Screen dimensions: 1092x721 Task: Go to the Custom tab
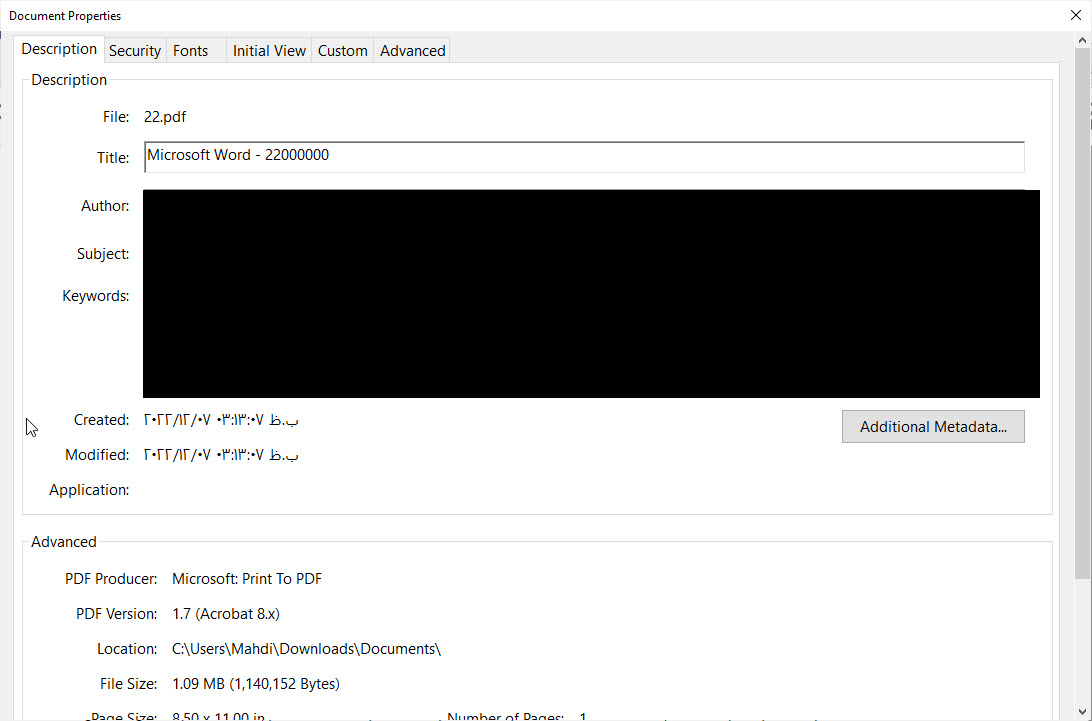(x=343, y=51)
